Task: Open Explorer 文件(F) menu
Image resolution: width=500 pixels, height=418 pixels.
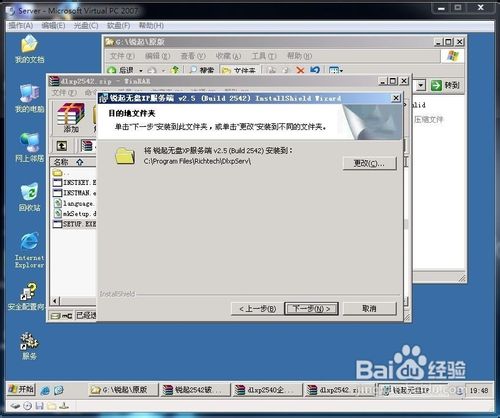Action: click(122, 56)
